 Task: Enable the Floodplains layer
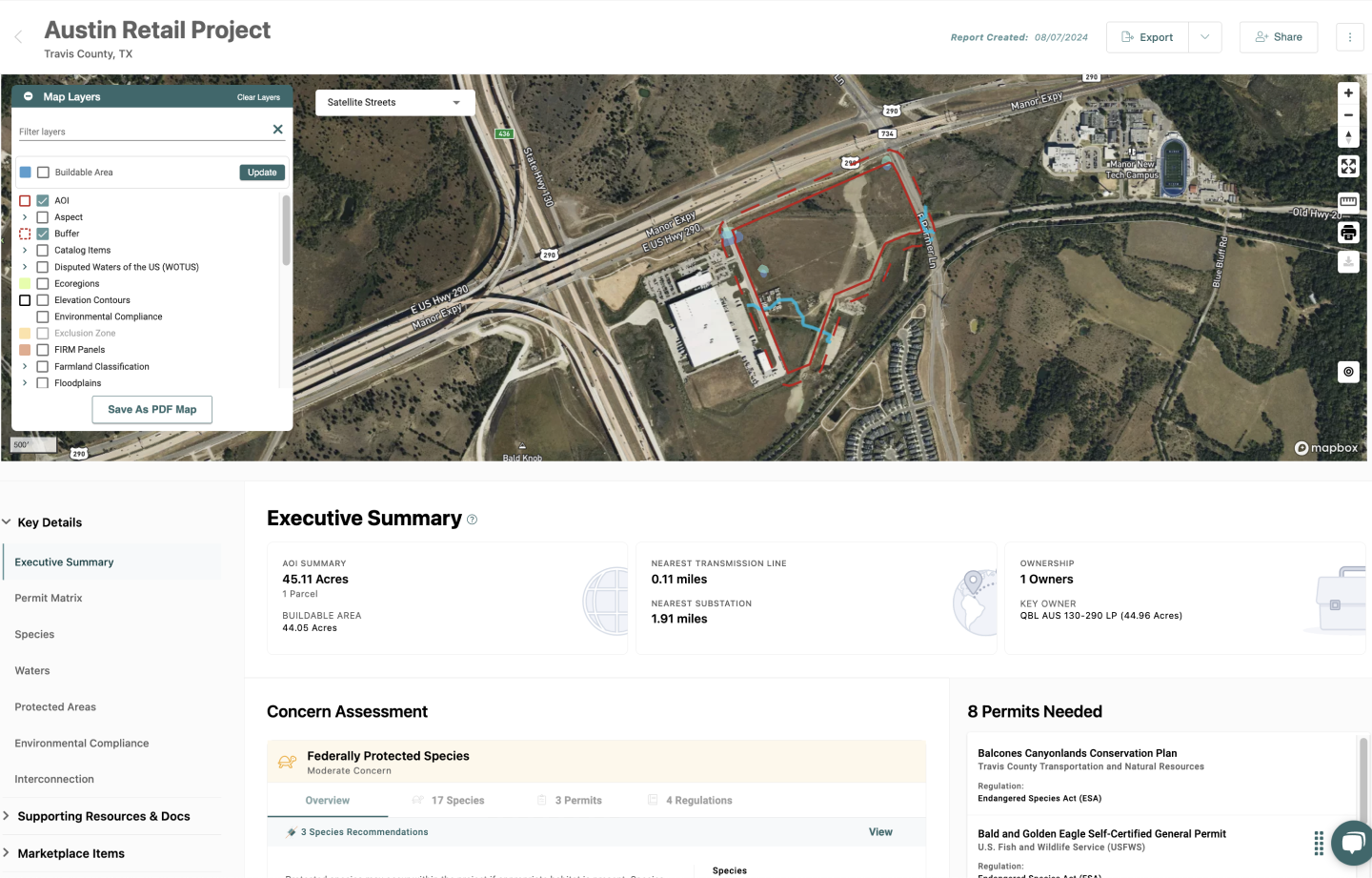[42, 382]
